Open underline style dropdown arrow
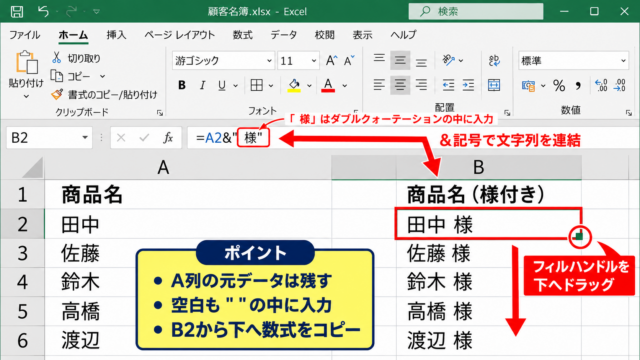This screenshot has width=640, height=360. 236,86
